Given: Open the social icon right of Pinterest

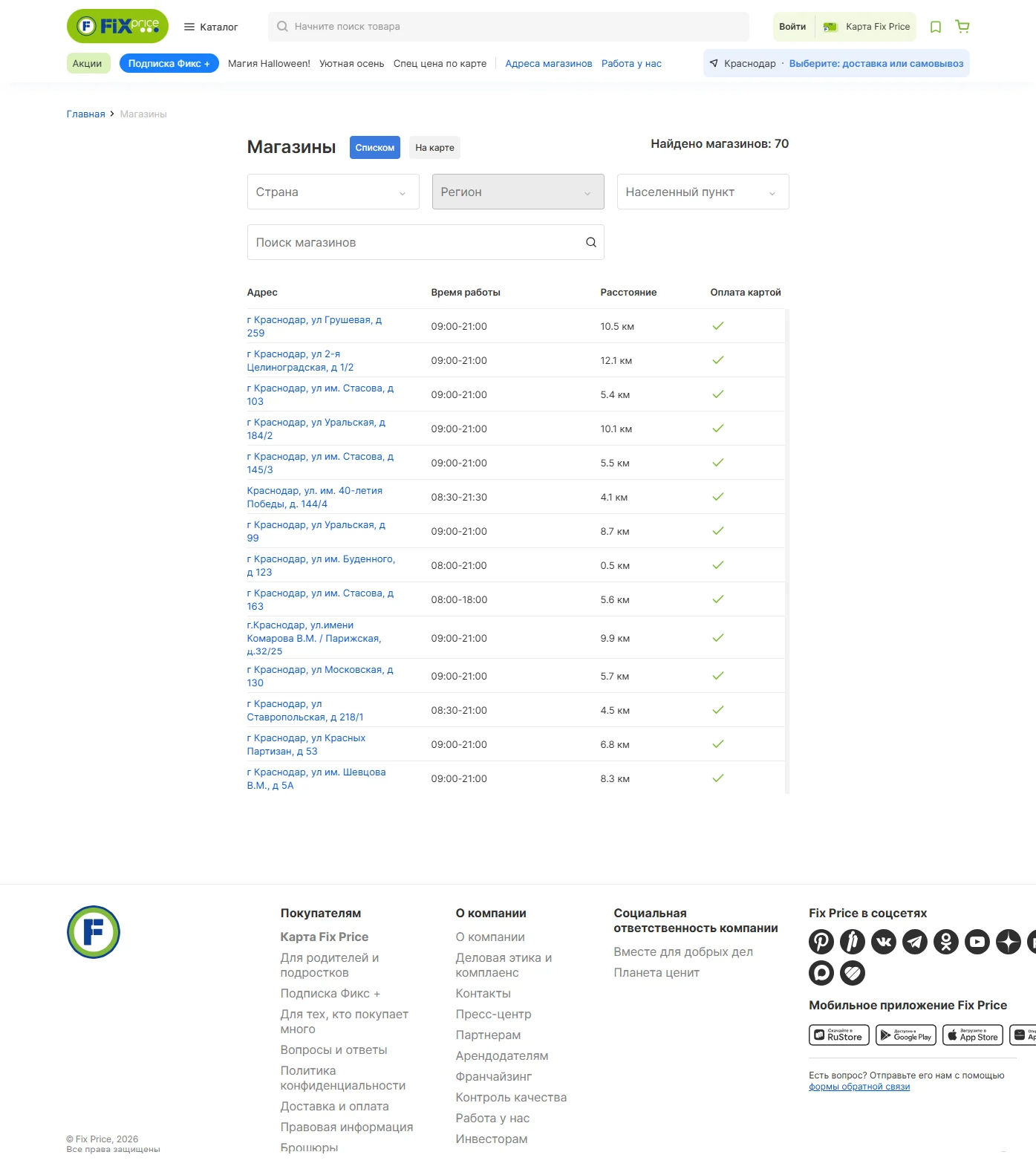Looking at the screenshot, I should point(853,942).
